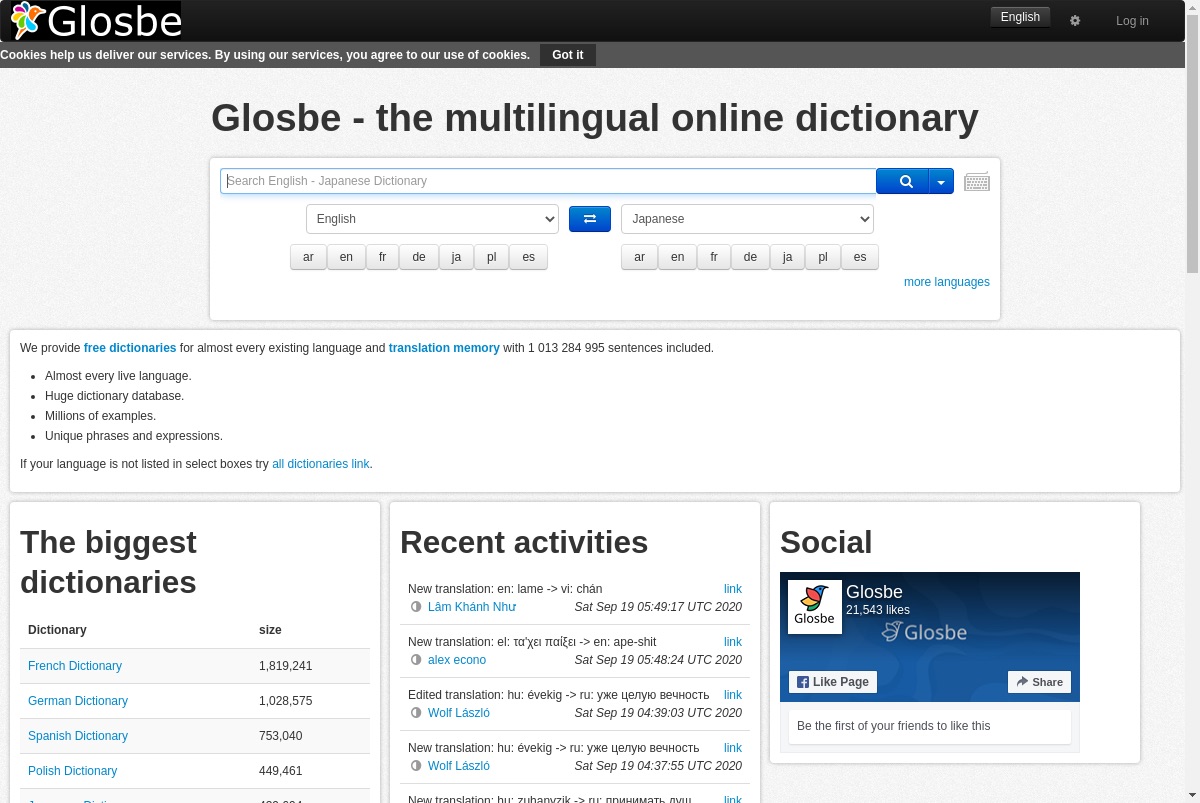The image size is (1200, 803).
Task: Open the English interface language selector
Action: pos(1020,17)
